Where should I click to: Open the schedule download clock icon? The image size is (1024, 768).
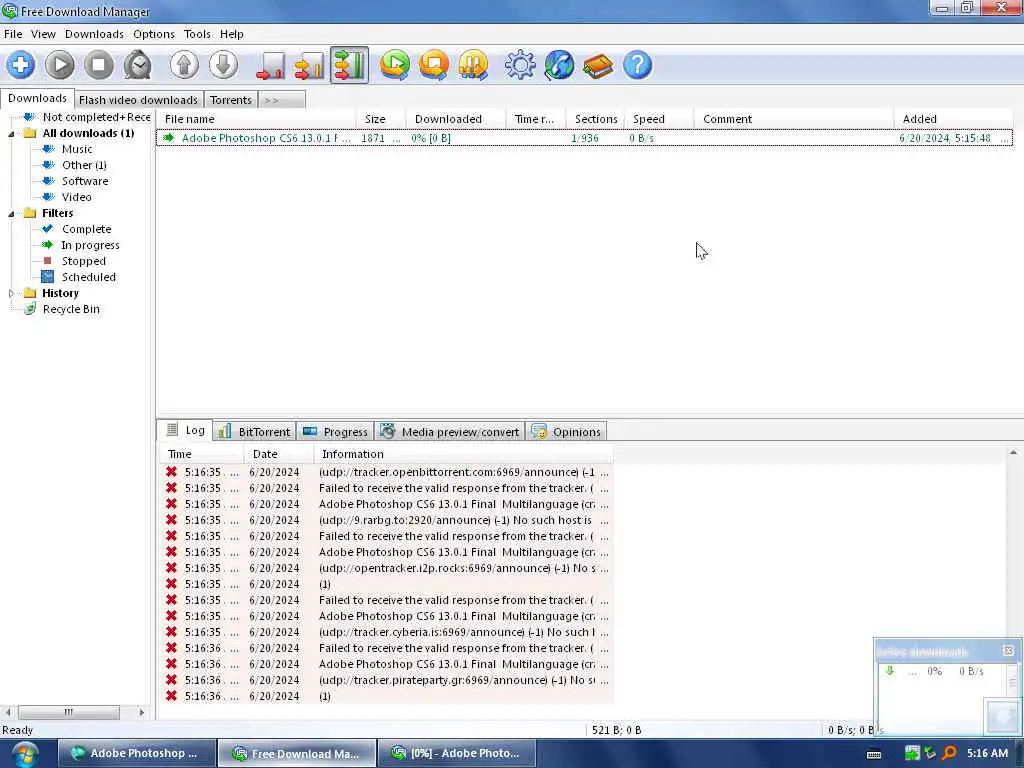[x=138, y=65]
